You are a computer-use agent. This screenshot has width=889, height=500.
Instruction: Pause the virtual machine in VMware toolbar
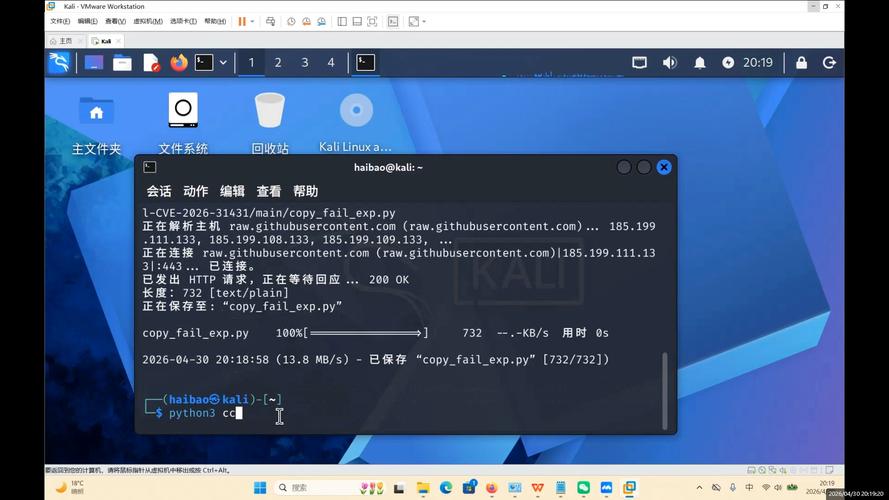[x=242, y=22]
